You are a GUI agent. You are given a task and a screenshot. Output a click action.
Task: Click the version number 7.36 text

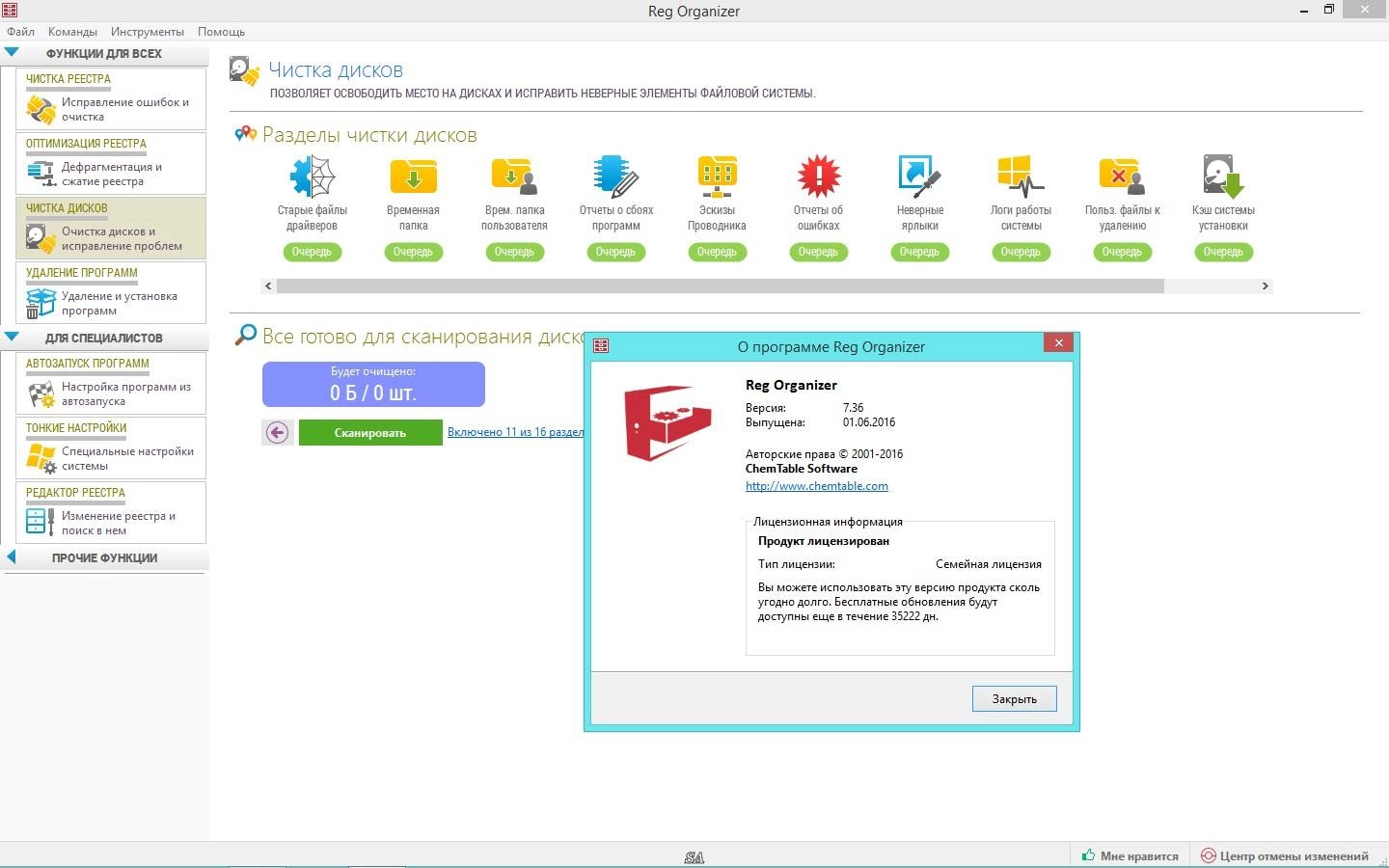coord(853,408)
